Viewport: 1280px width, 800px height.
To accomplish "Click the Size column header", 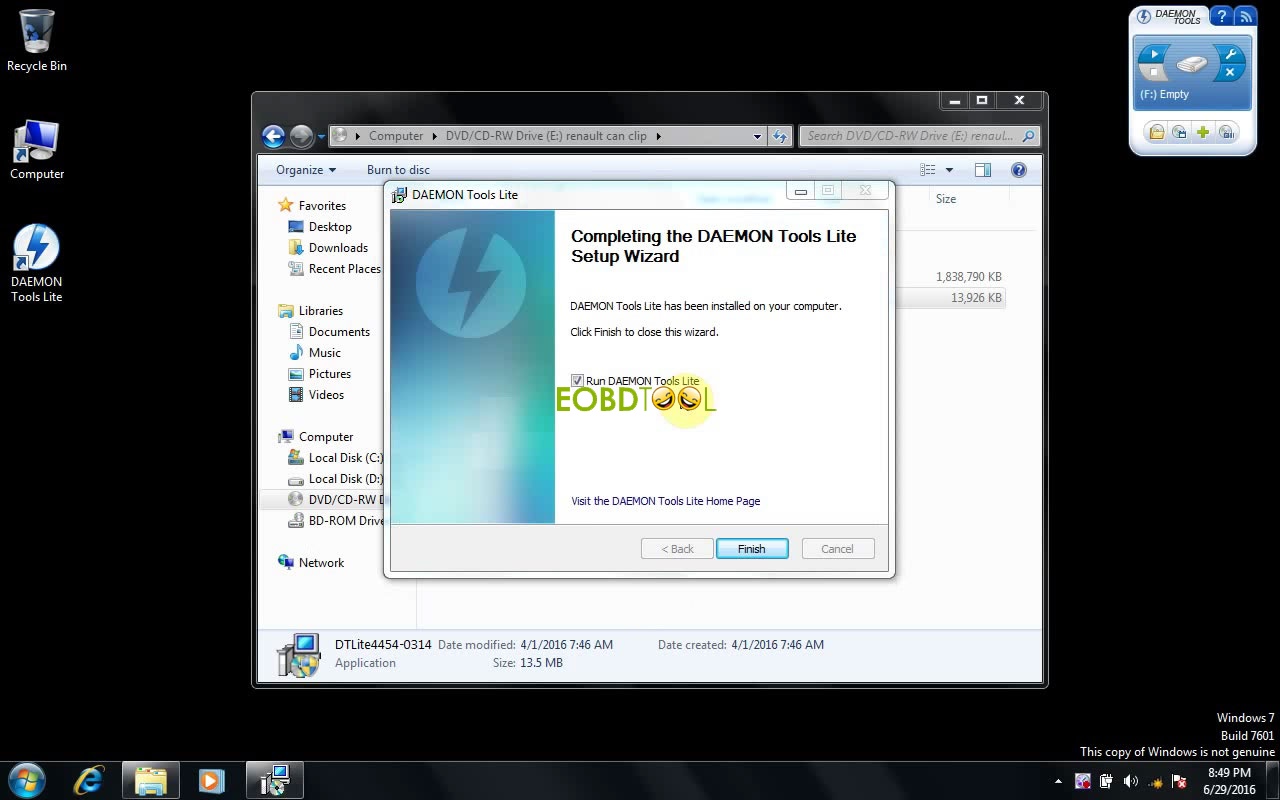I will click(x=946, y=199).
